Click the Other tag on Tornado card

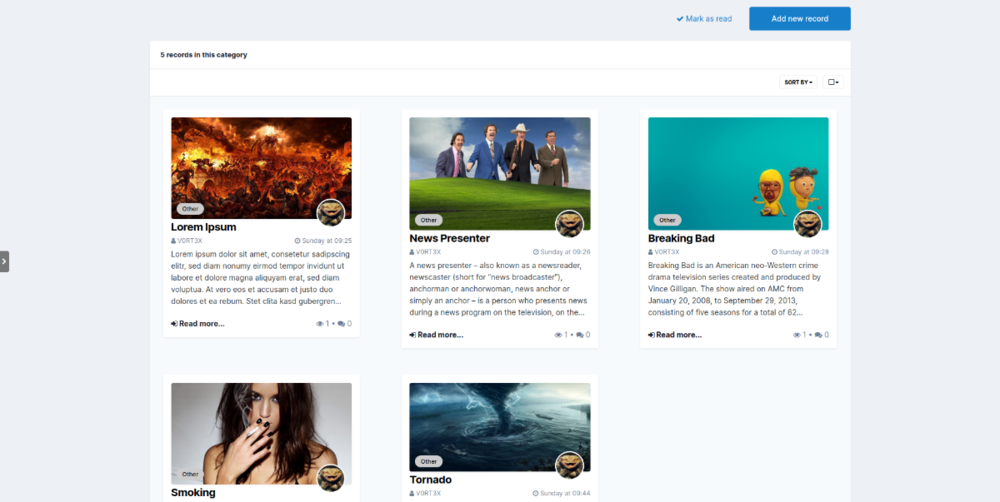click(429, 461)
